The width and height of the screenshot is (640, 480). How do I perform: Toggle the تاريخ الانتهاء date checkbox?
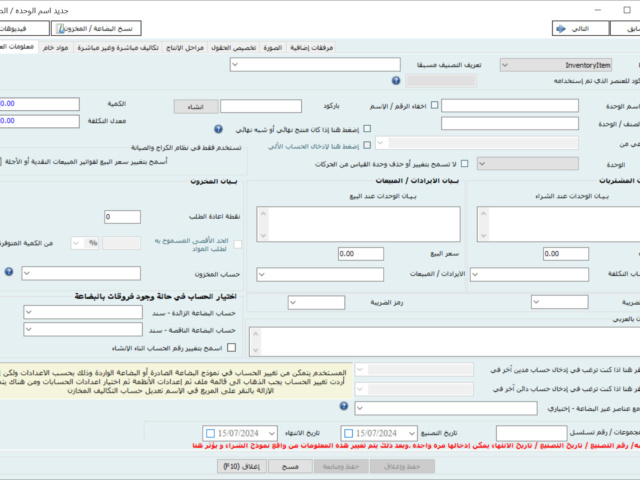pos(211,433)
